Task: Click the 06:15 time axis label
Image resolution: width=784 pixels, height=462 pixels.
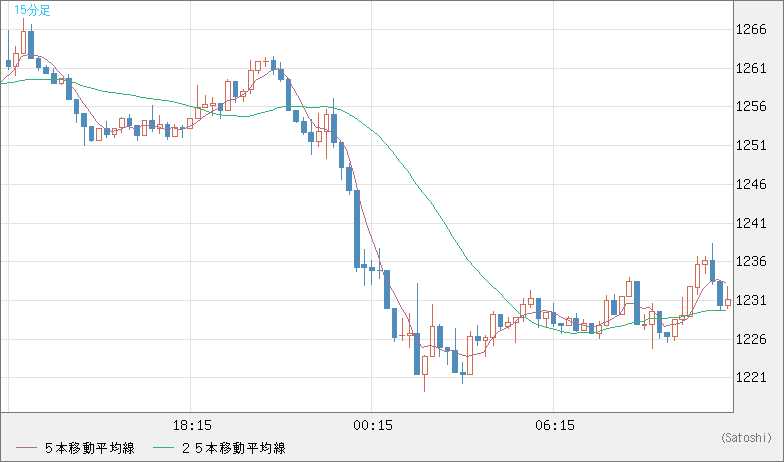Action: point(555,426)
